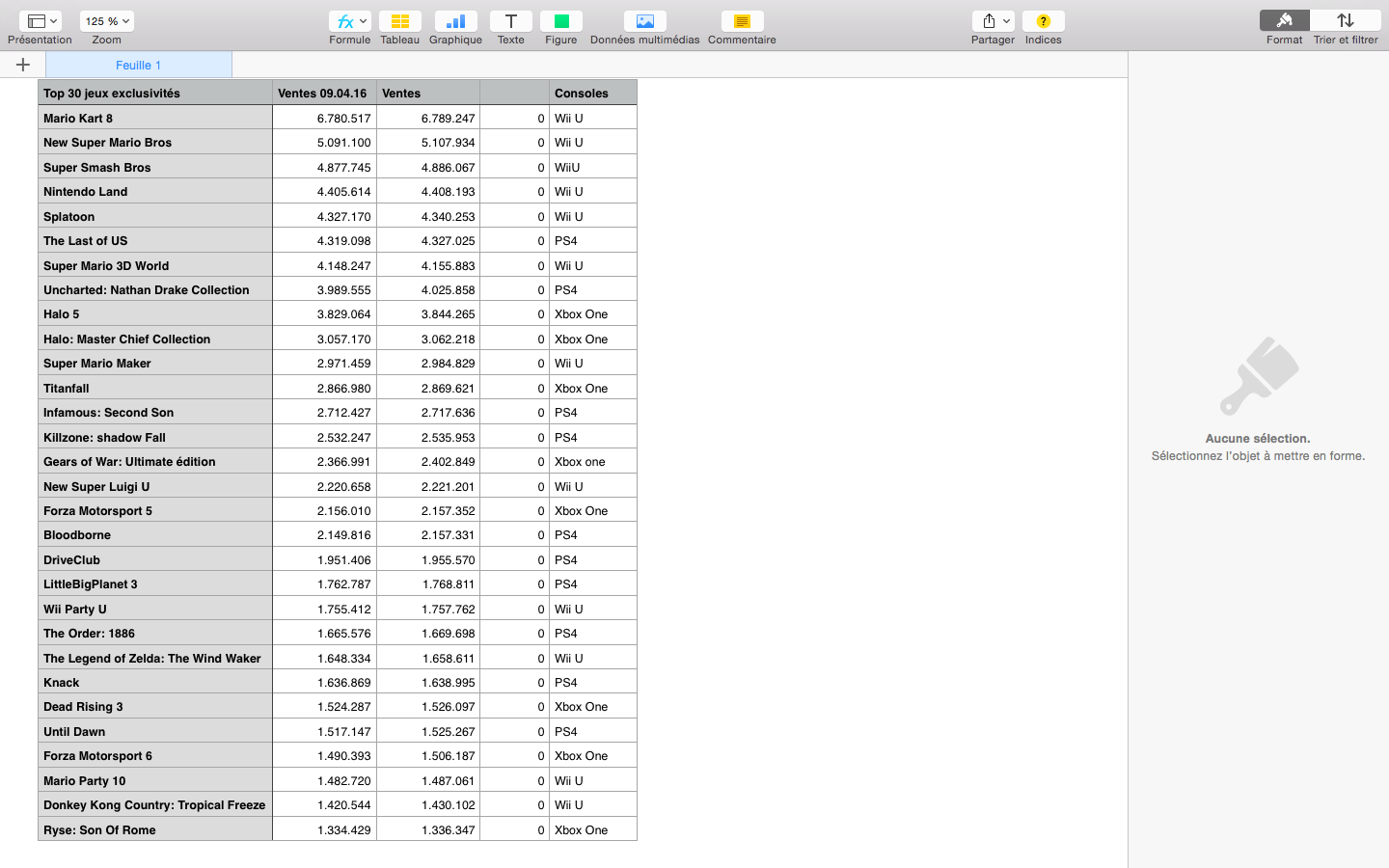Click sales value 2.157.331
Image resolution: width=1389 pixels, height=868 pixels.
(x=428, y=534)
